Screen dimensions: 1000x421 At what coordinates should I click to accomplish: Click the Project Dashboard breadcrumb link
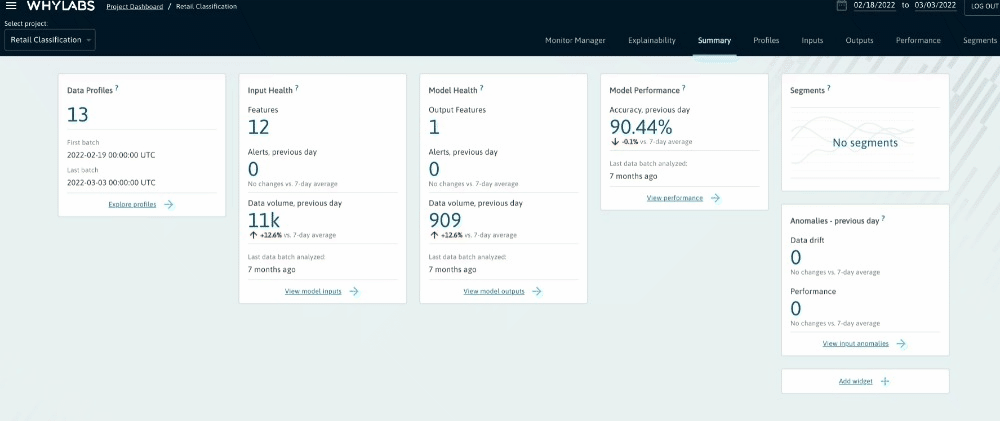[135, 6]
